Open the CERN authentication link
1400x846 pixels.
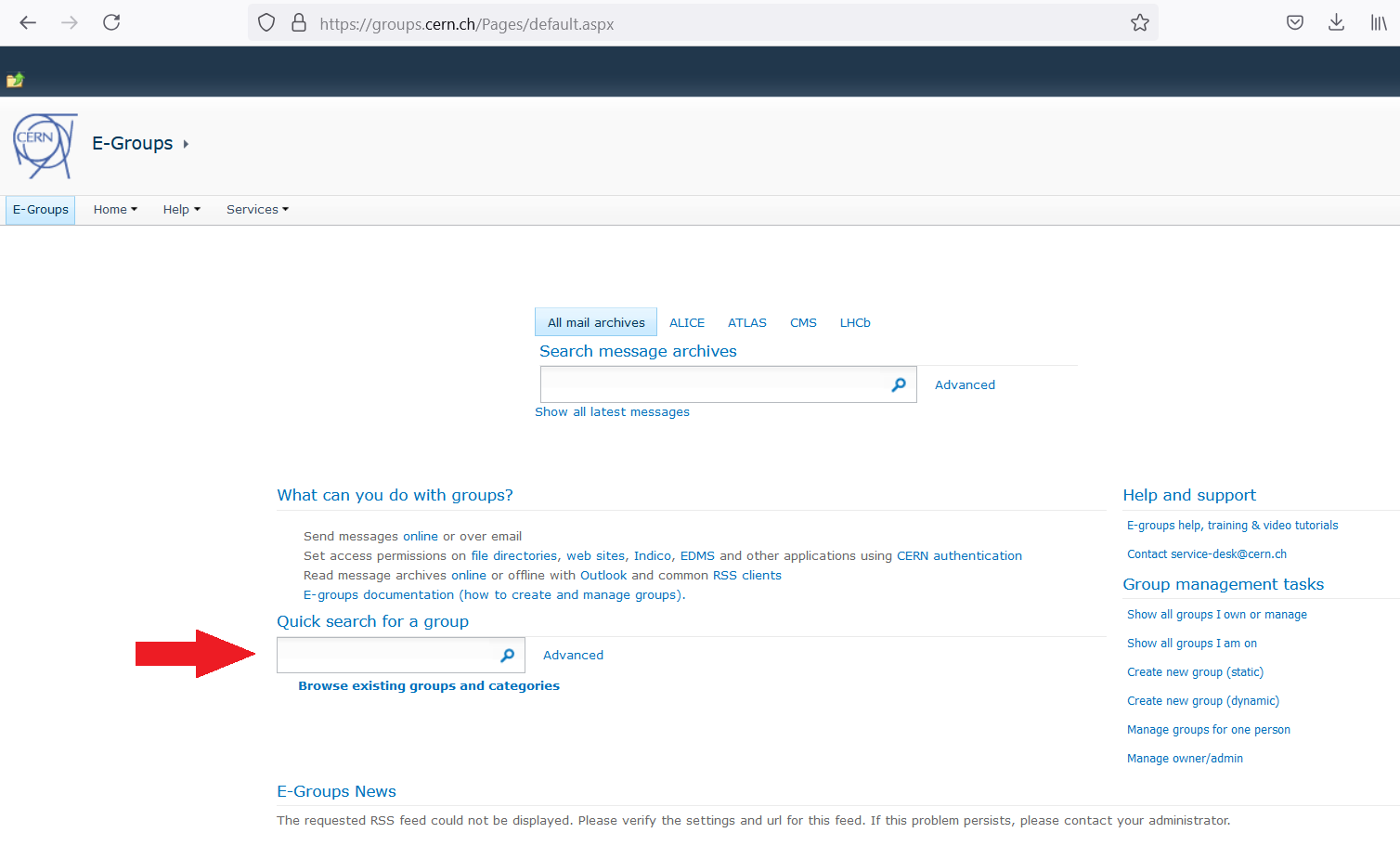(x=959, y=556)
